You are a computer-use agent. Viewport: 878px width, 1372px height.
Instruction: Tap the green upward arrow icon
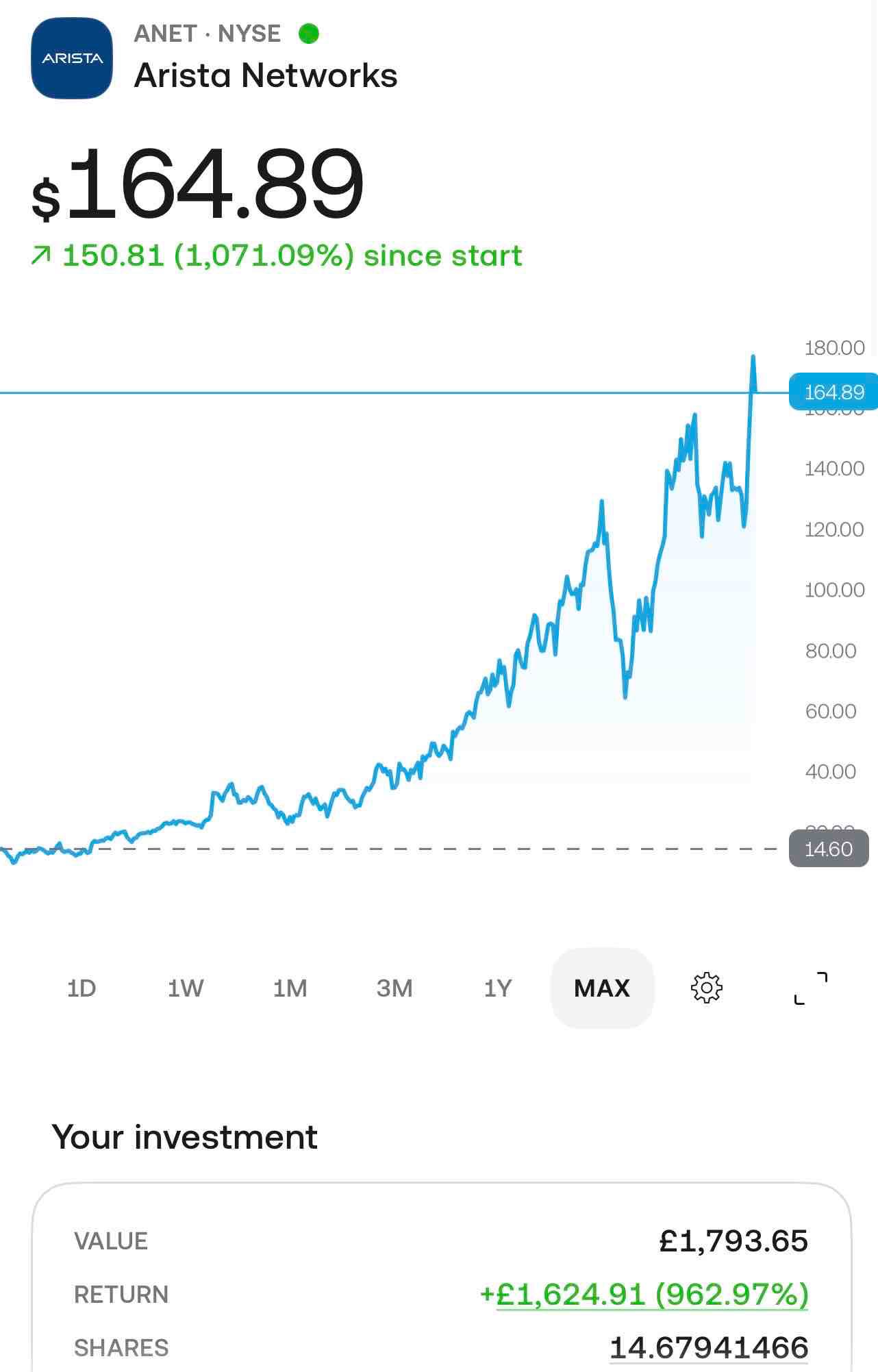tap(40, 256)
